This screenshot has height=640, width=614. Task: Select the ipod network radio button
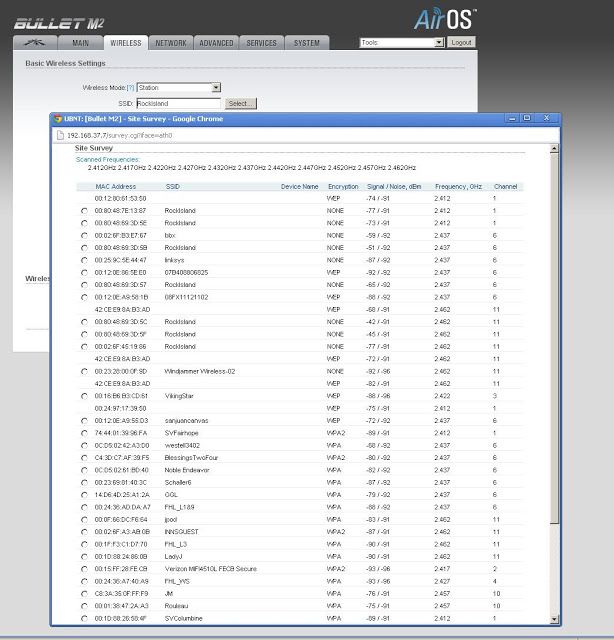pos(84,520)
